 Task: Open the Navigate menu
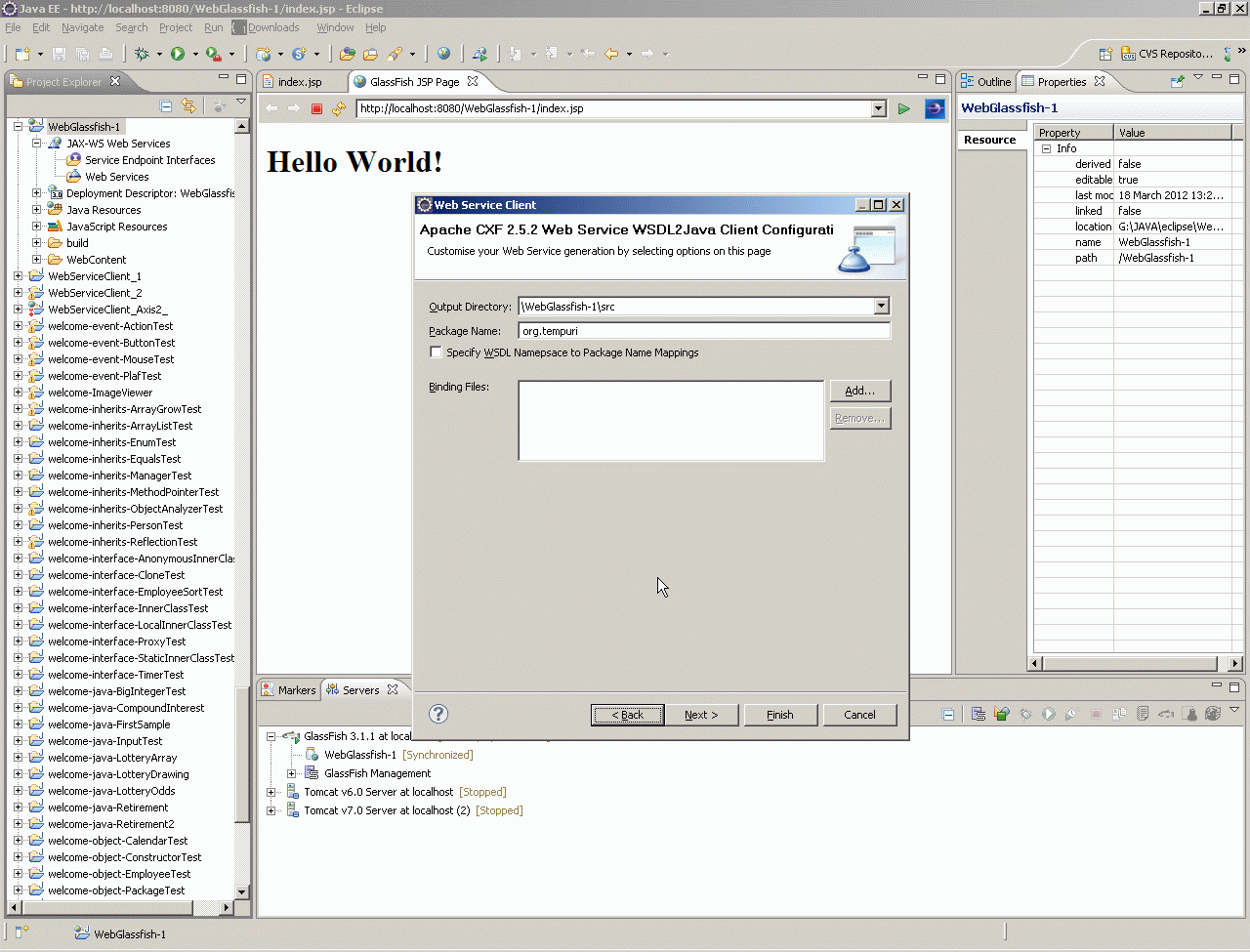pyautogui.click(x=82, y=27)
